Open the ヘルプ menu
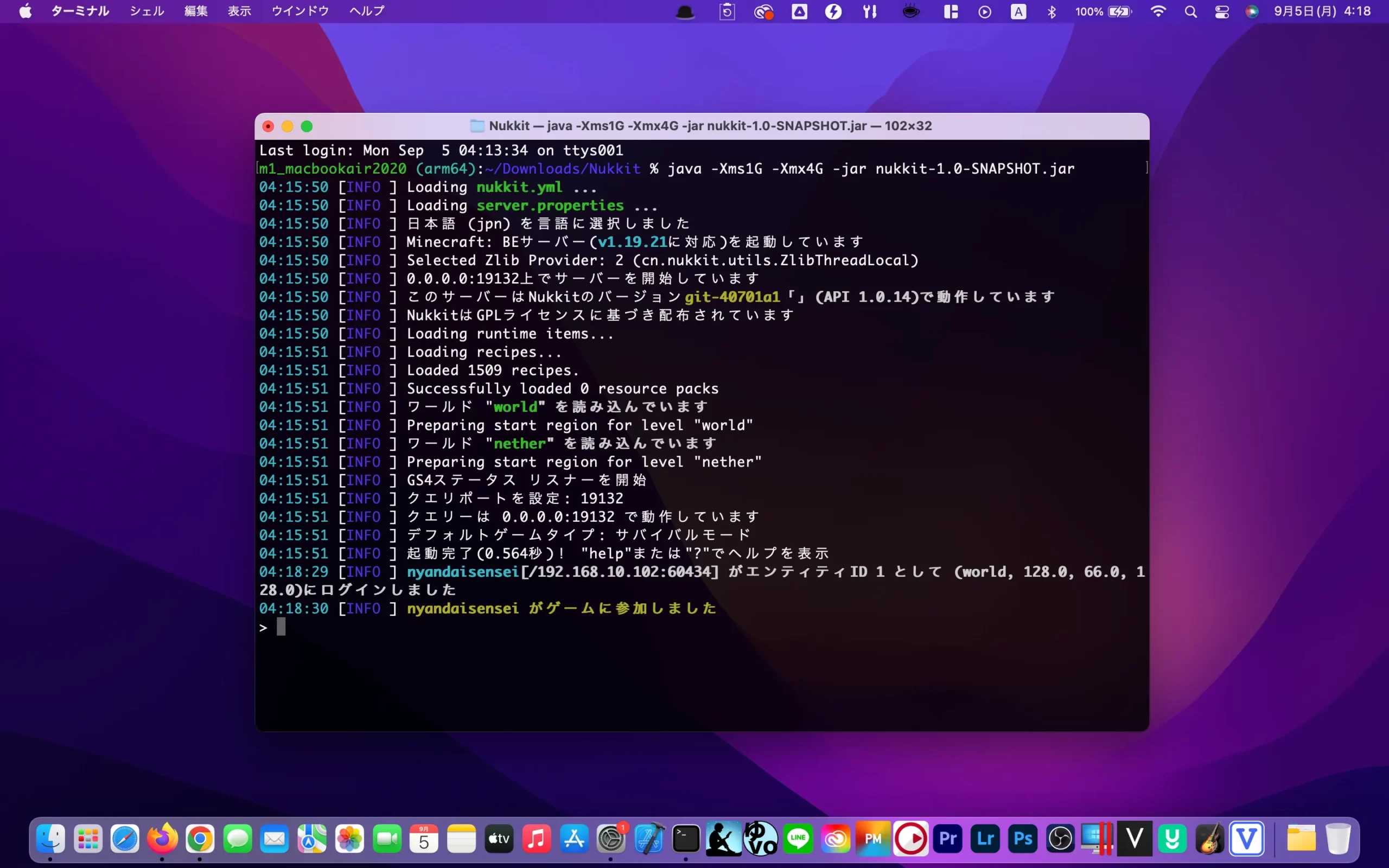Screen dimensions: 1389x868 pyautogui.click(x=367, y=11)
